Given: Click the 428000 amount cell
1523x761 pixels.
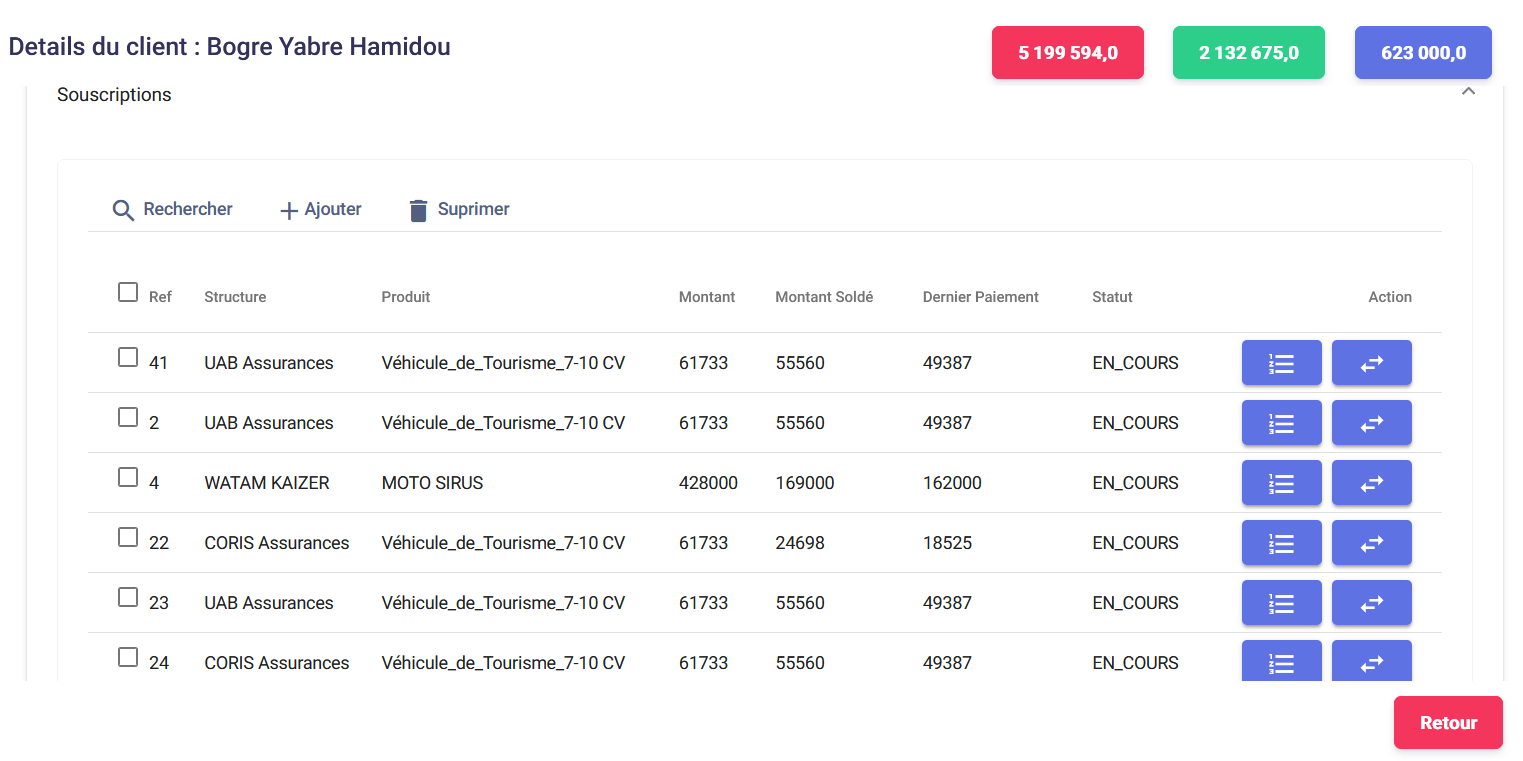Looking at the screenshot, I should pos(708,483).
